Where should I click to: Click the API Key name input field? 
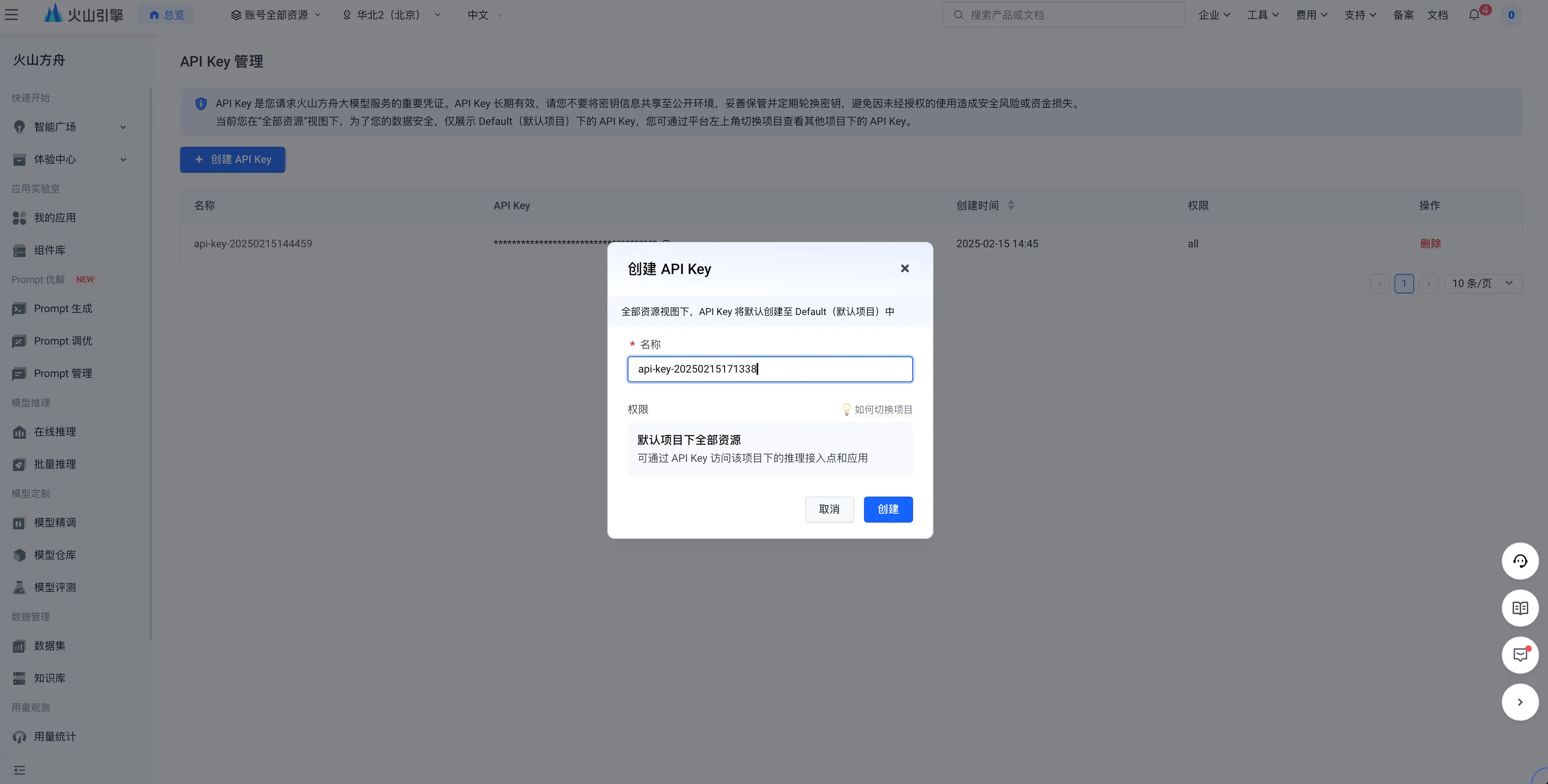pyautogui.click(x=770, y=369)
